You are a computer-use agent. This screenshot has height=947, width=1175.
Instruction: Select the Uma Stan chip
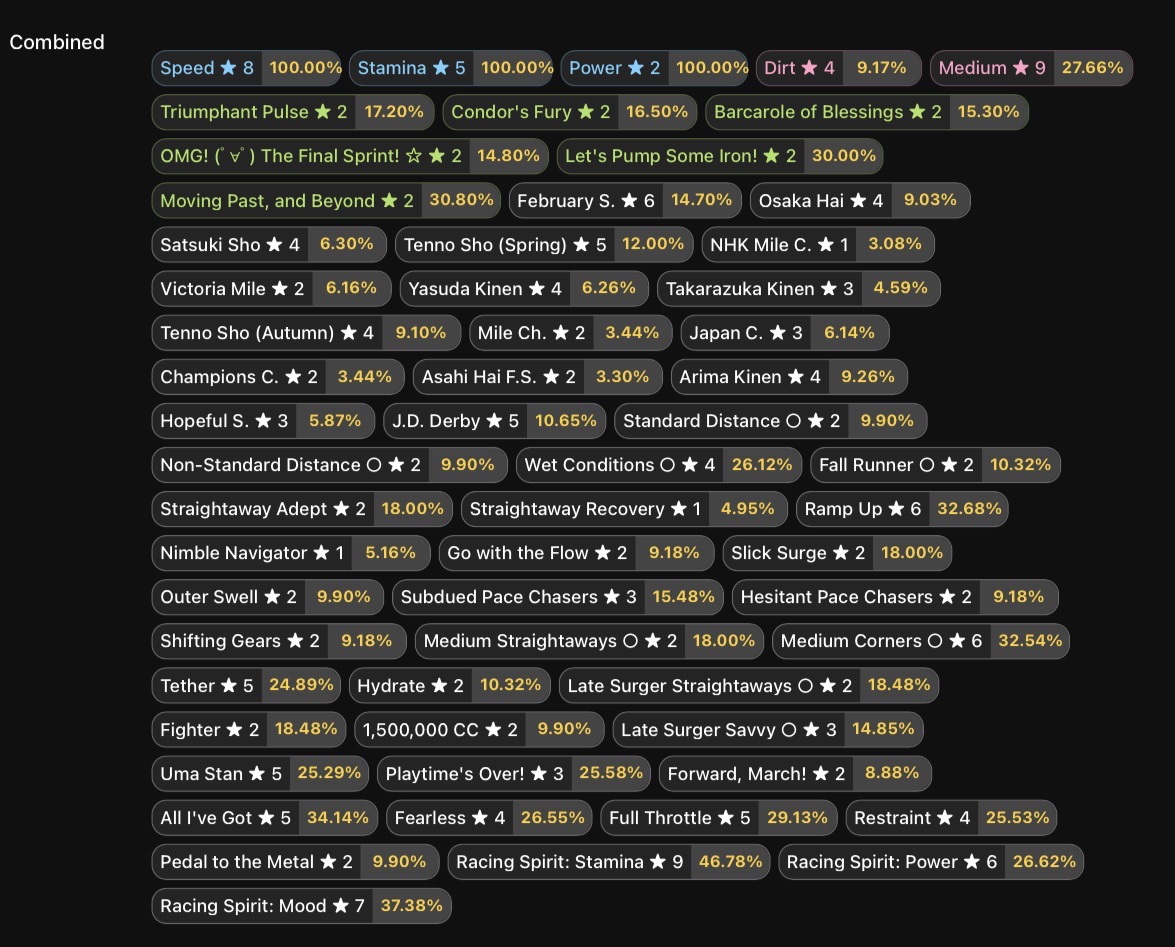[x=260, y=773]
